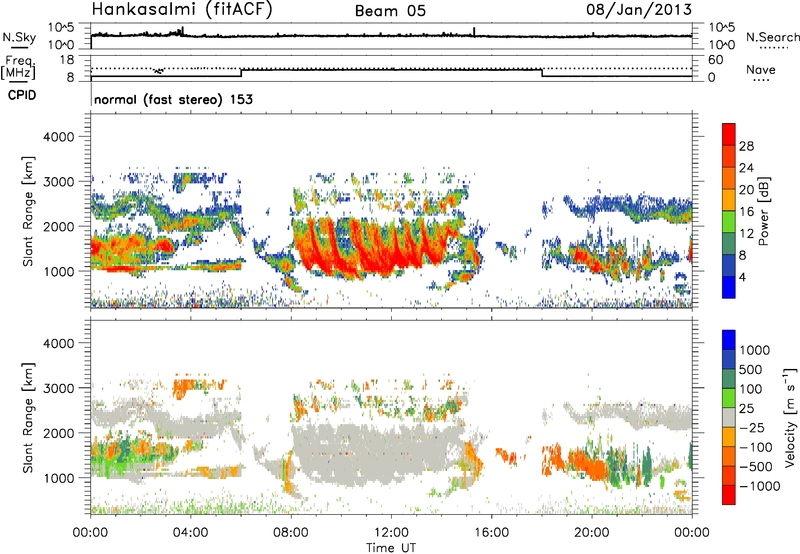Viewport: 800px width, 554px height.
Task: Click the '08:00' time tick label
Action: pyautogui.click(x=291, y=533)
